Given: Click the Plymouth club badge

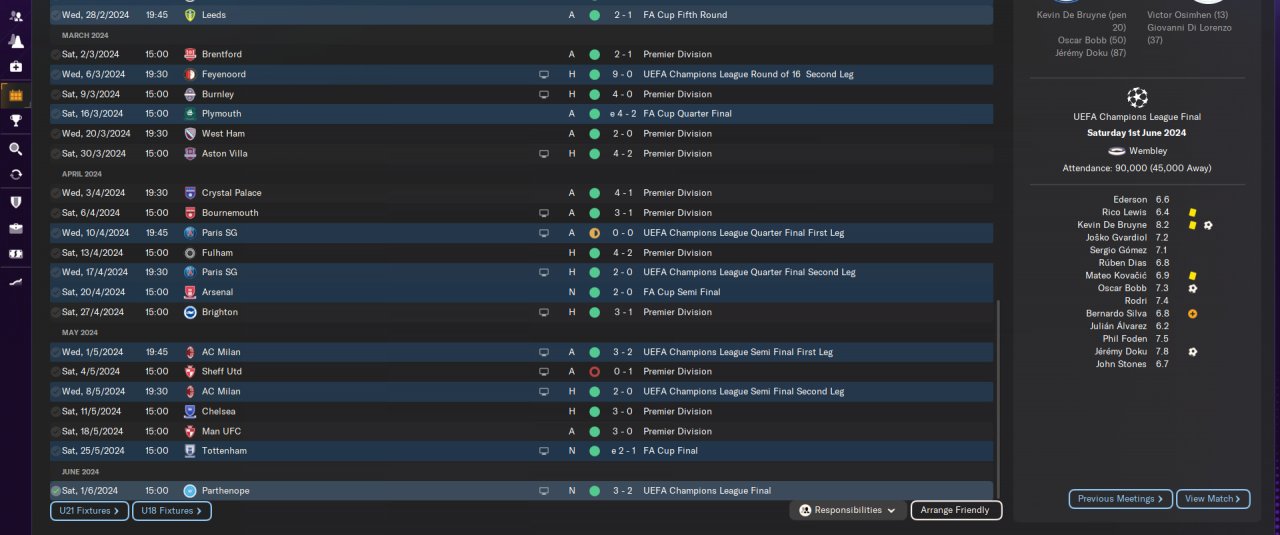Looking at the screenshot, I should point(190,114).
